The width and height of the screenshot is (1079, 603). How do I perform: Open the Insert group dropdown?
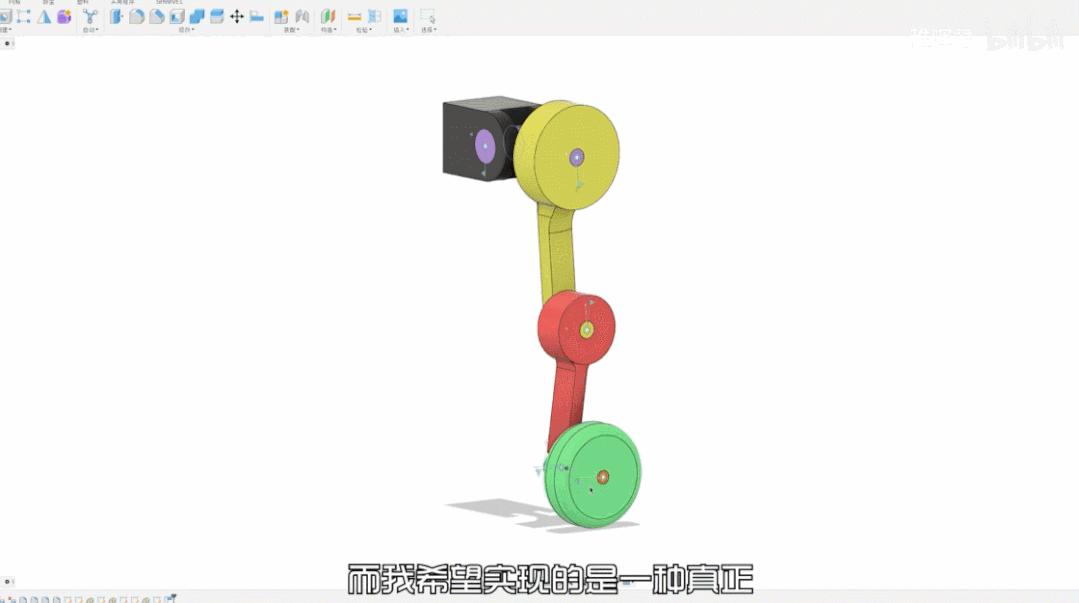400,30
